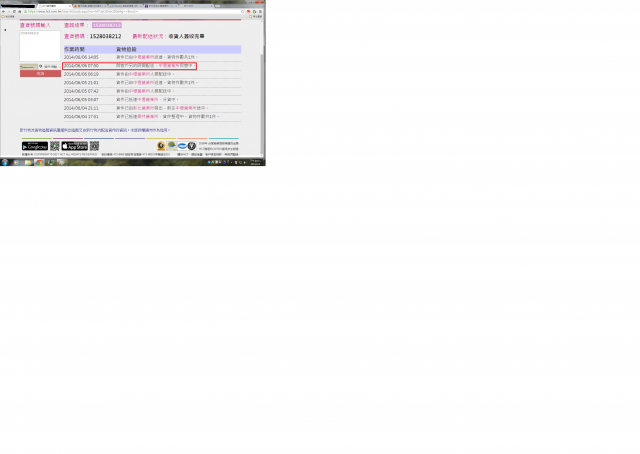Screen dimensions: 640x454
Task: Click the red extension icon beside the bookmark star
Action: coord(249,11)
